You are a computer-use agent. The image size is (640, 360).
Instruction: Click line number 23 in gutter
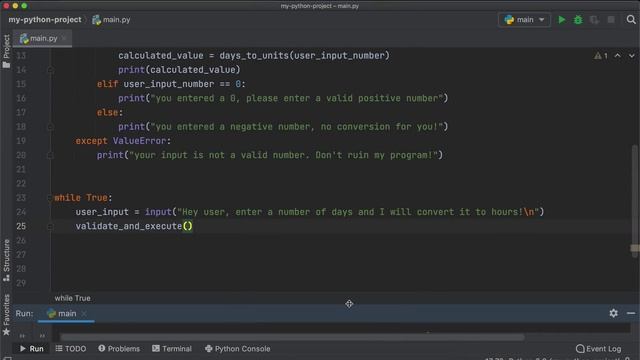click(21, 198)
